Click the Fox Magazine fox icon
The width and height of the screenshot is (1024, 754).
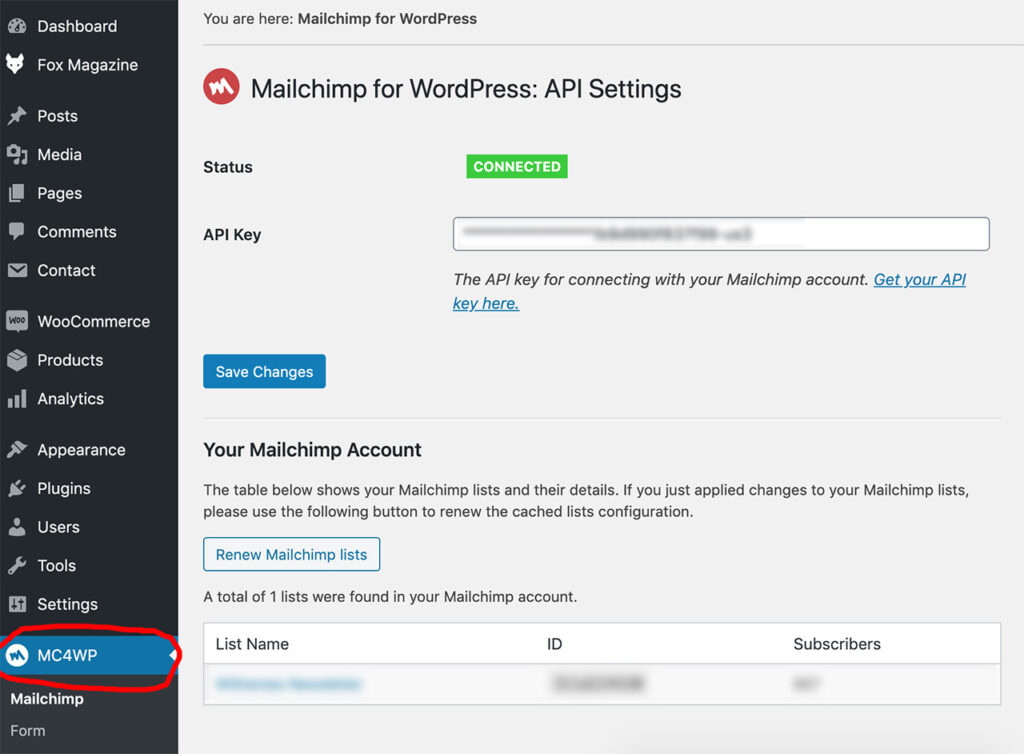coord(16,64)
